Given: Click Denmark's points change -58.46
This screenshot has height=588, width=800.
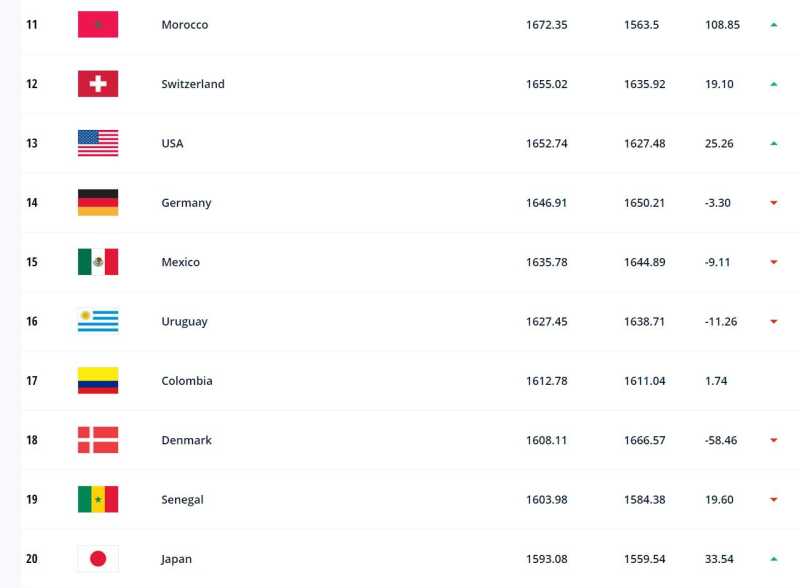Looking at the screenshot, I should [721, 440].
